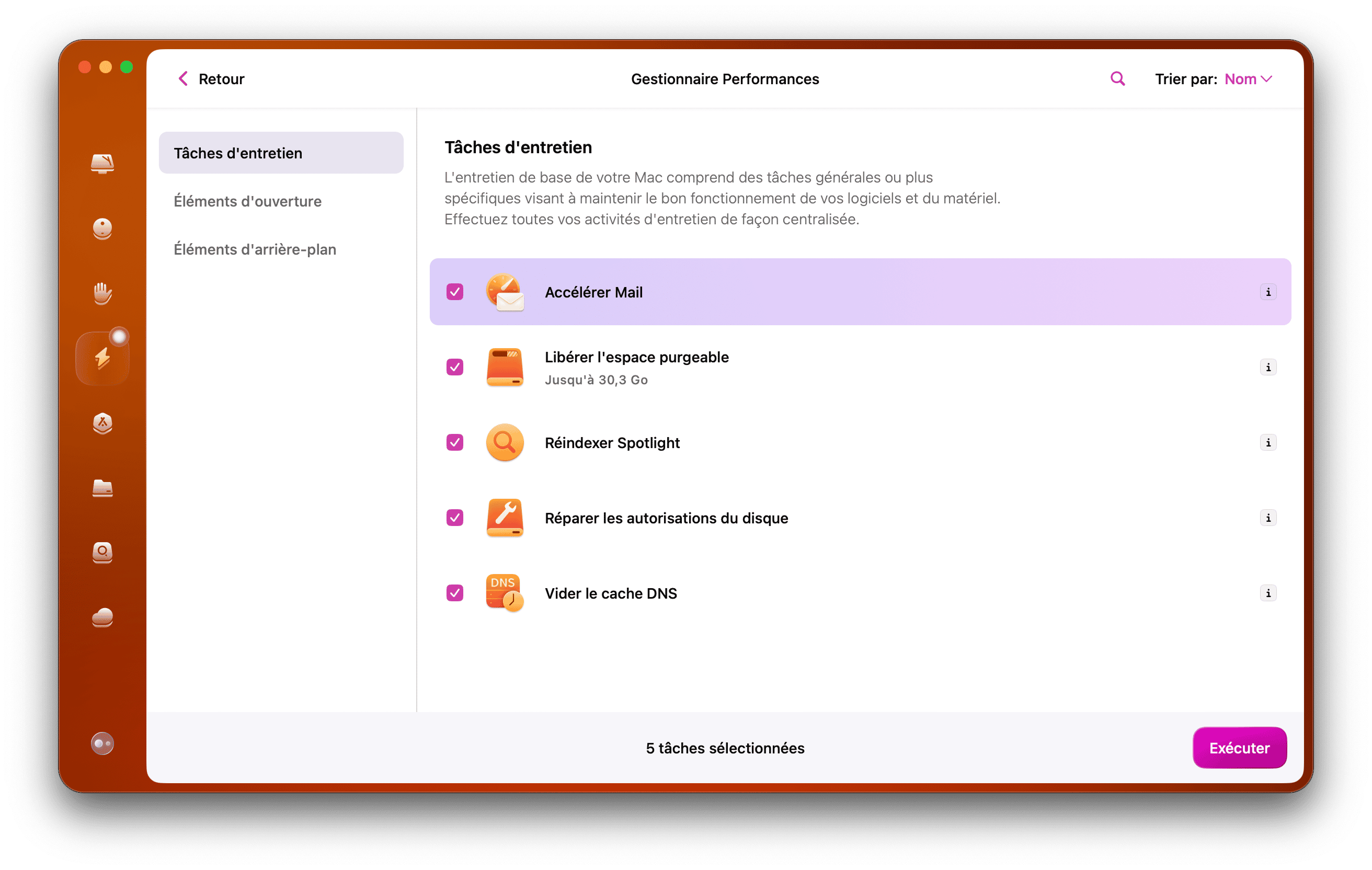Click the Retour back link

tap(210, 78)
